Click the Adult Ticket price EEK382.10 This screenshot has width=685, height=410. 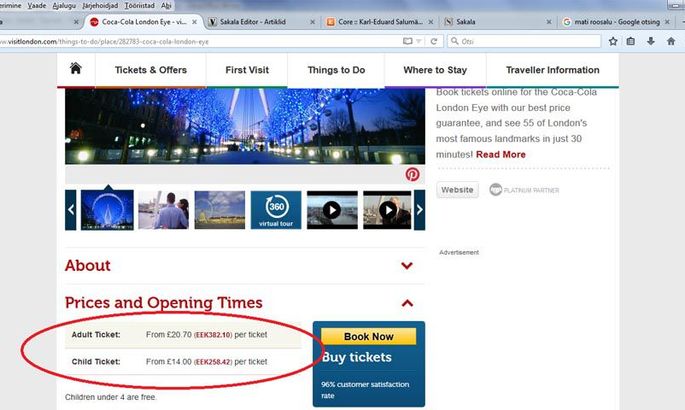[213, 335]
